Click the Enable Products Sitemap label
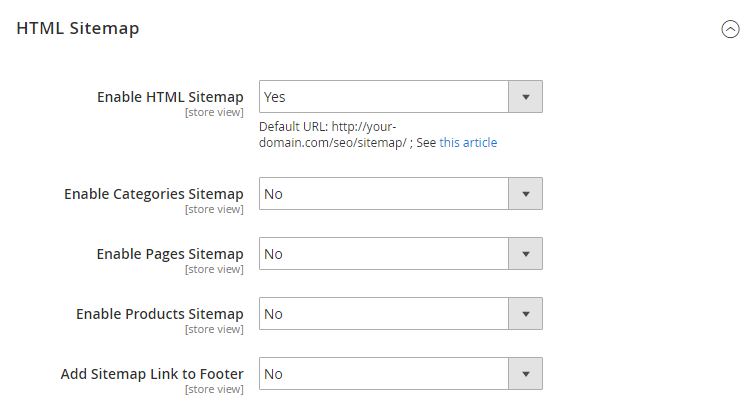The width and height of the screenshot is (751, 418). tap(159, 314)
